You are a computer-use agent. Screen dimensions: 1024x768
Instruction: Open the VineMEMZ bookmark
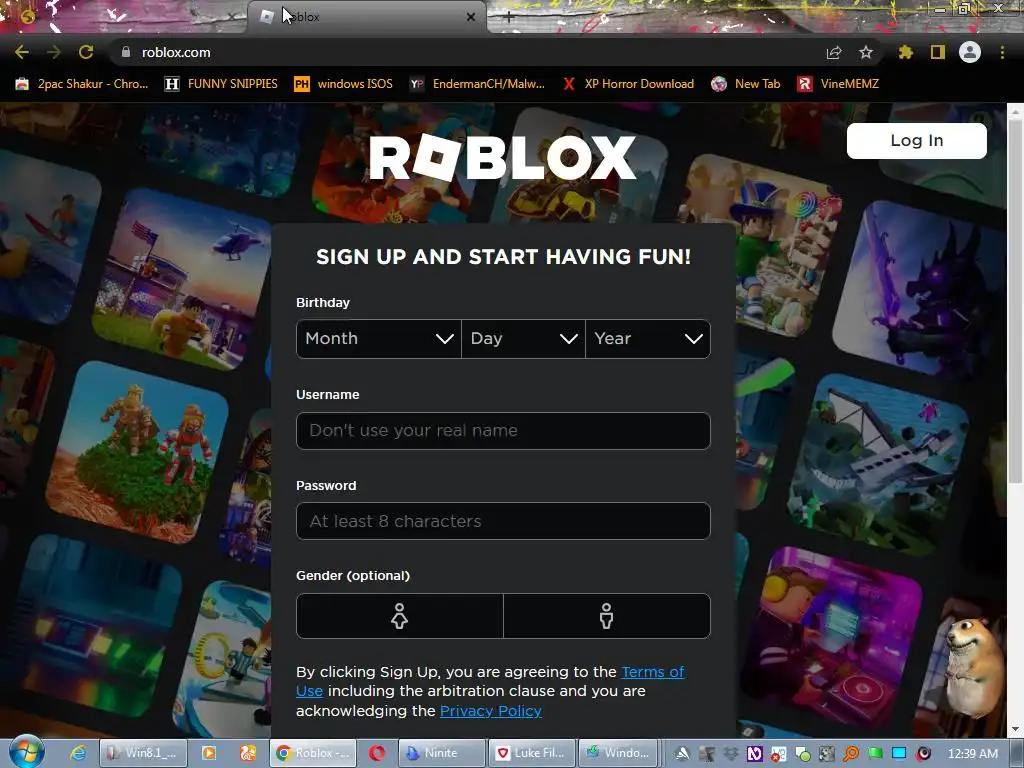839,84
